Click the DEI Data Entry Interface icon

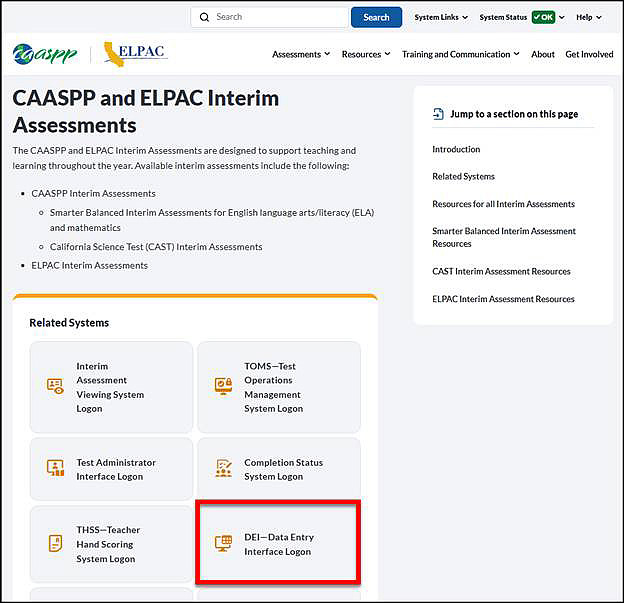click(x=223, y=543)
